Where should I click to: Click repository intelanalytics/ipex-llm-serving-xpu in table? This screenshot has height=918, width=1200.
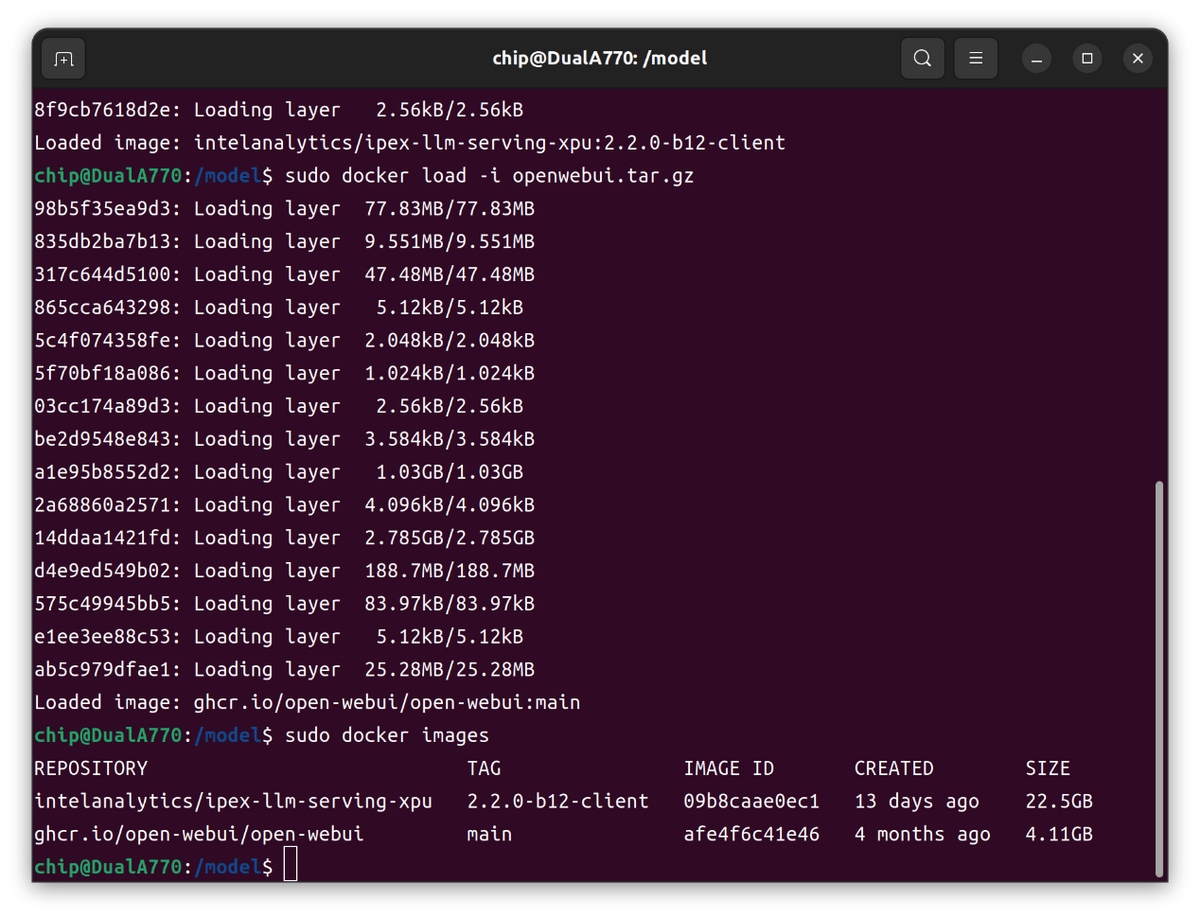tap(233, 802)
